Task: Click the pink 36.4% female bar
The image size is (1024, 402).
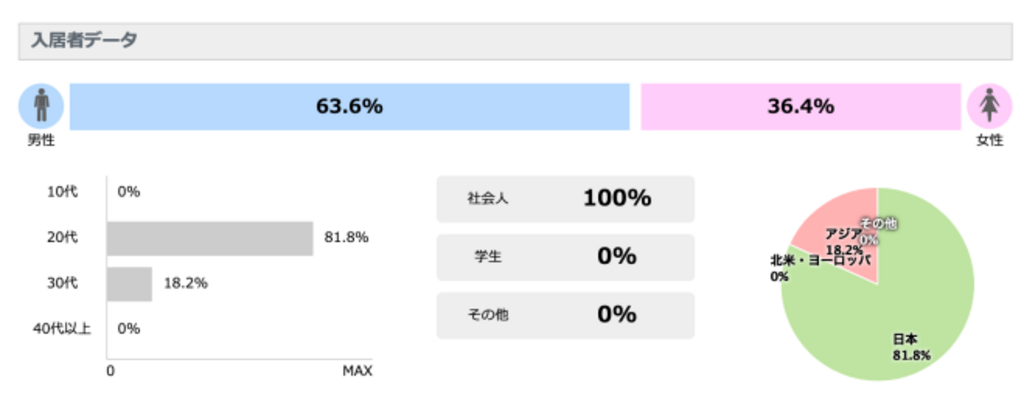Action: click(800, 106)
